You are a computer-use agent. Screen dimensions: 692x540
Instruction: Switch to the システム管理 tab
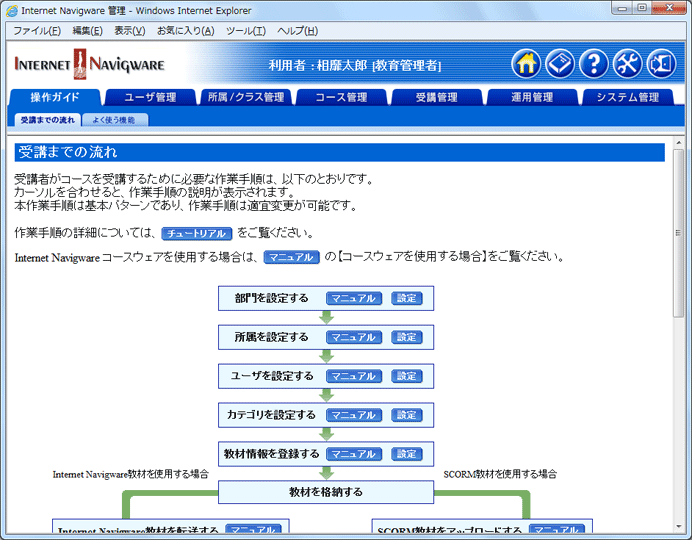628,98
